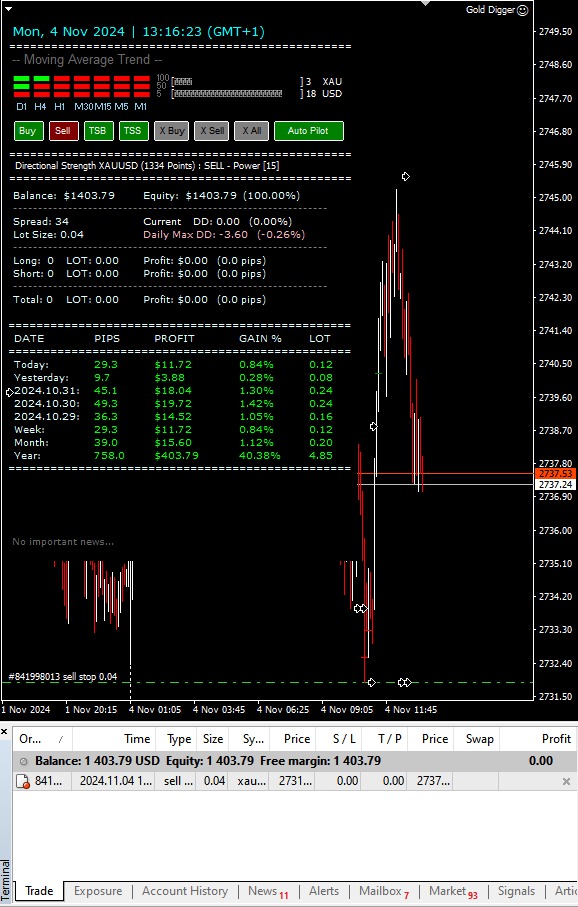Click the arrow marker at chart peak

[406, 176]
